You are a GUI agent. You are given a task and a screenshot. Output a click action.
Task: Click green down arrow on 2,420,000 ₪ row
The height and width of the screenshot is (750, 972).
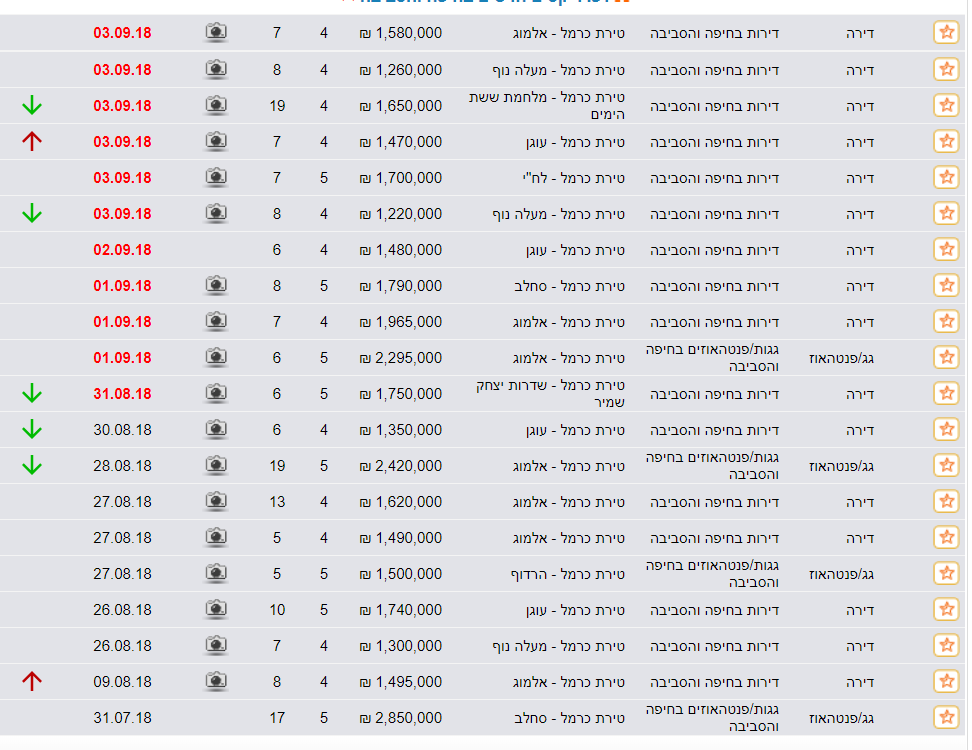coord(32,465)
